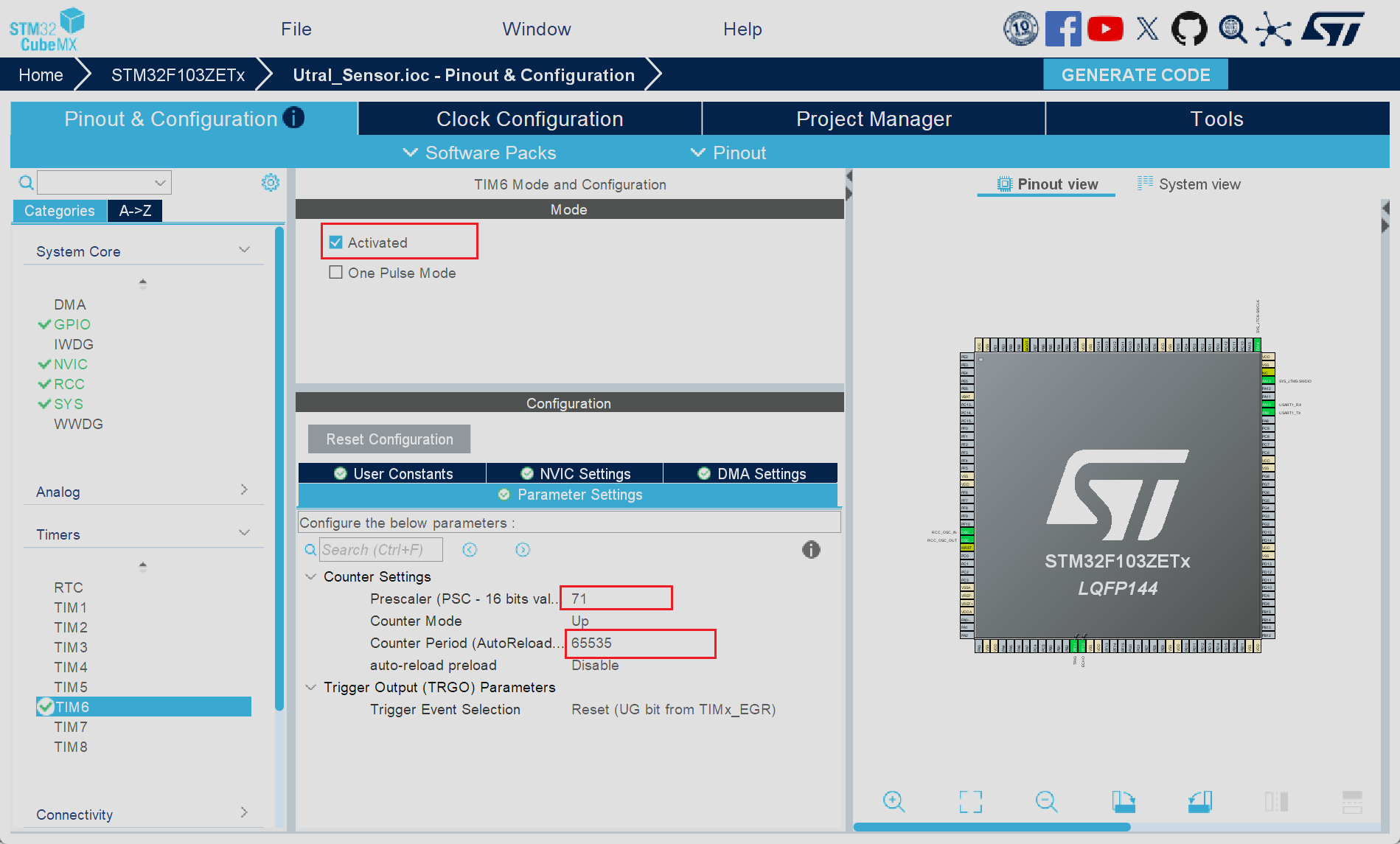Fit the chip pinout to the view

click(971, 801)
